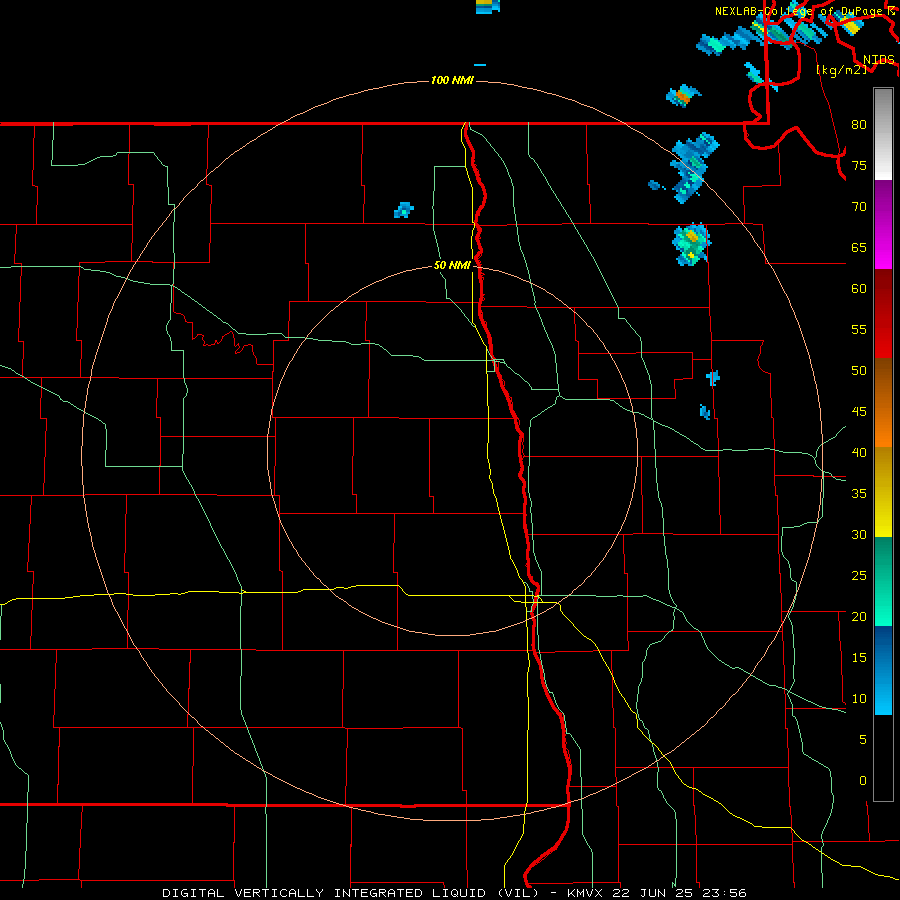Select the 0 value on the color scale
Image resolution: width=900 pixels, height=900 pixels.
(862, 781)
